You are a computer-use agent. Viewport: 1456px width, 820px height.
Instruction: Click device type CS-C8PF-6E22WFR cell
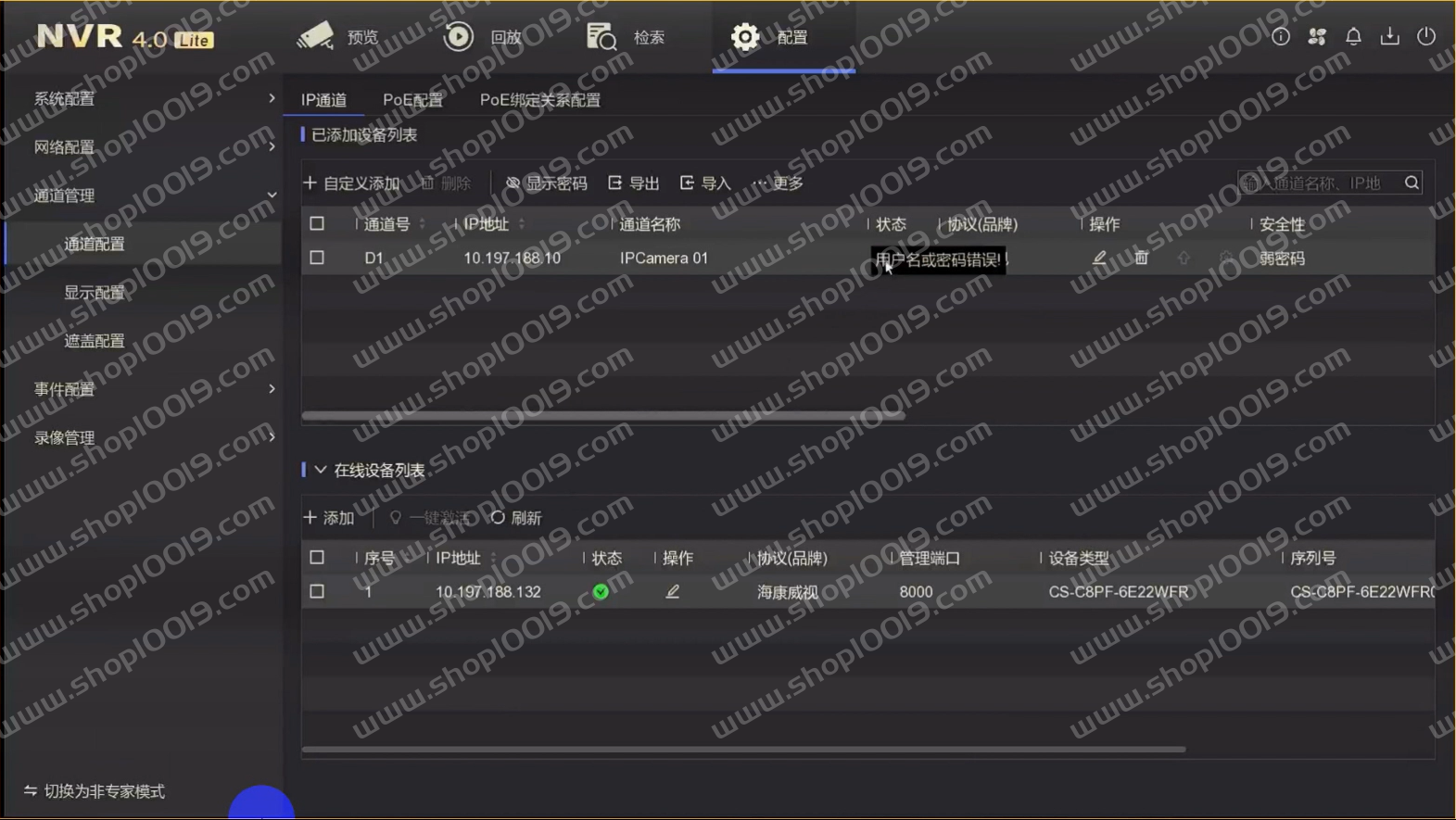click(x=1118, y=591)
